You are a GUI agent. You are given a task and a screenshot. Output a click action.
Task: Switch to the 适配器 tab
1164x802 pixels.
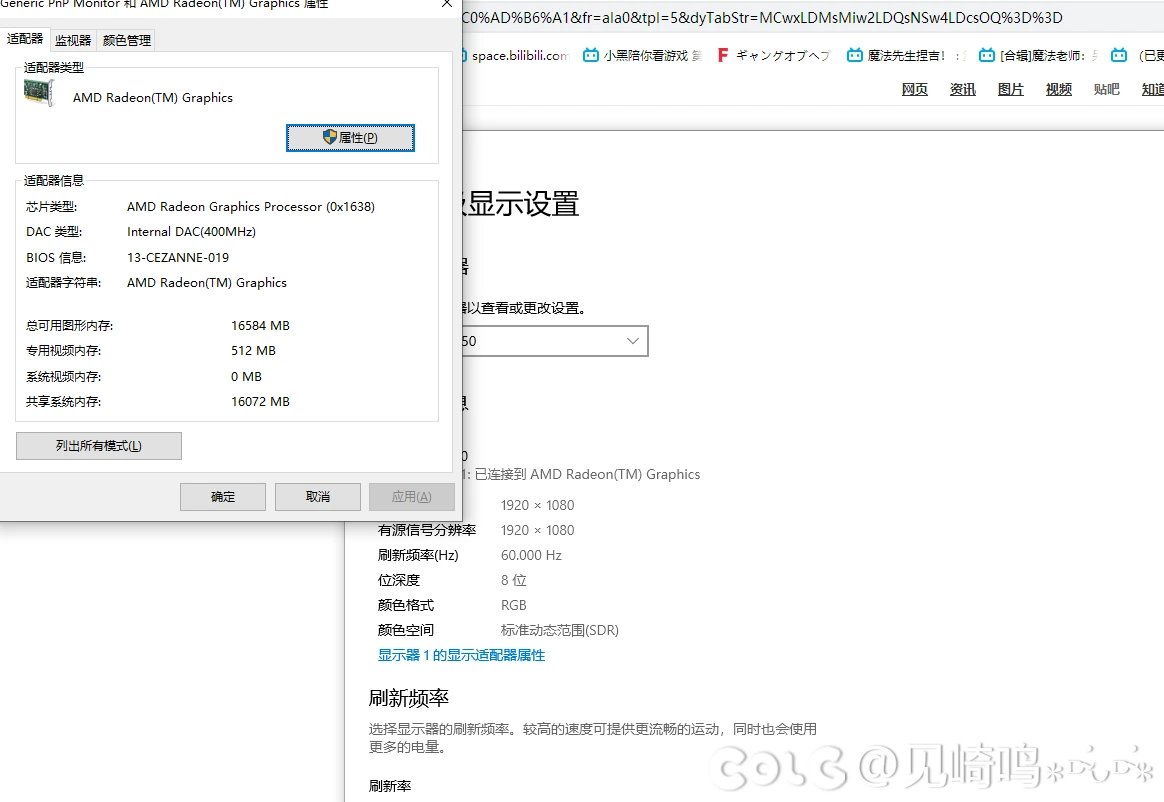25,39
